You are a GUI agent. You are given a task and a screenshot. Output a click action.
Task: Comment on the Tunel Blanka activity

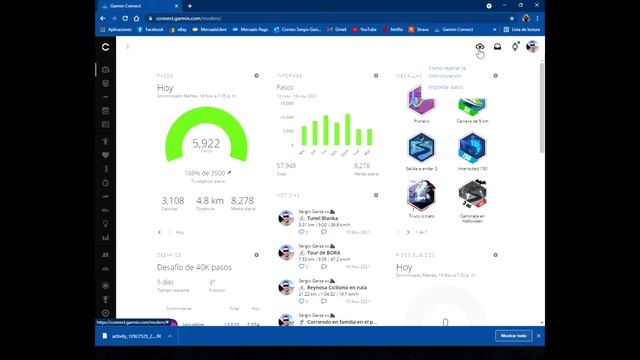pos(324,232)
